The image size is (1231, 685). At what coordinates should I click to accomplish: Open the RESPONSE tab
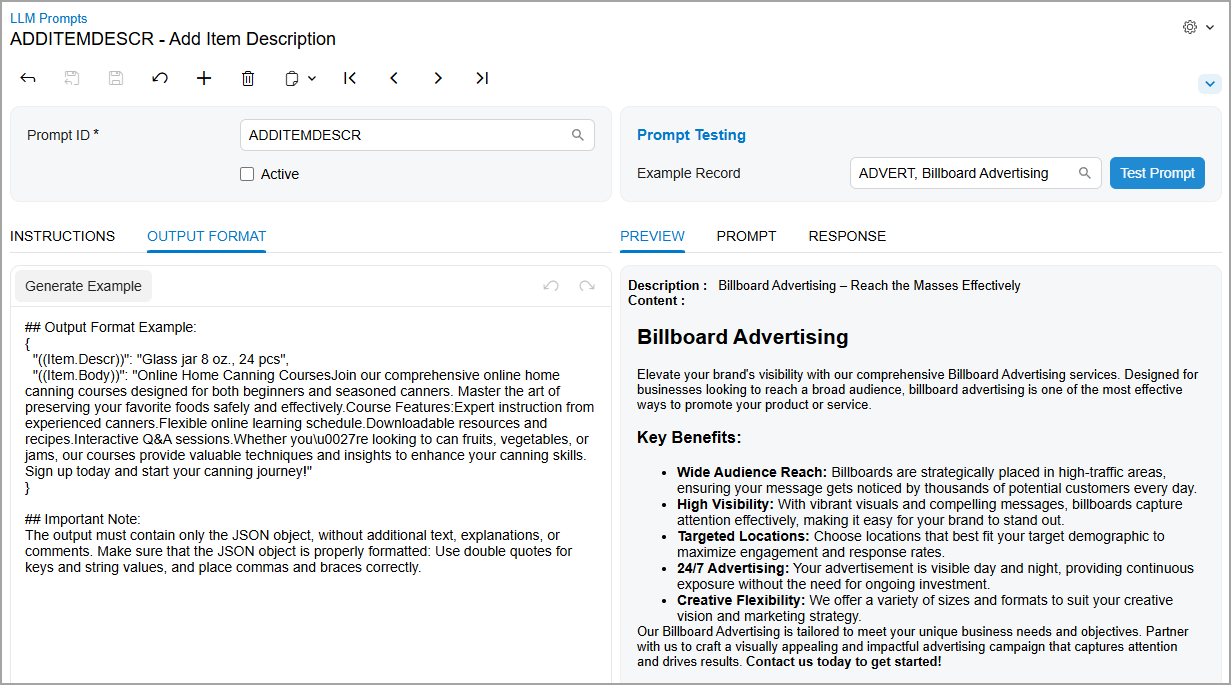(847, 236)
